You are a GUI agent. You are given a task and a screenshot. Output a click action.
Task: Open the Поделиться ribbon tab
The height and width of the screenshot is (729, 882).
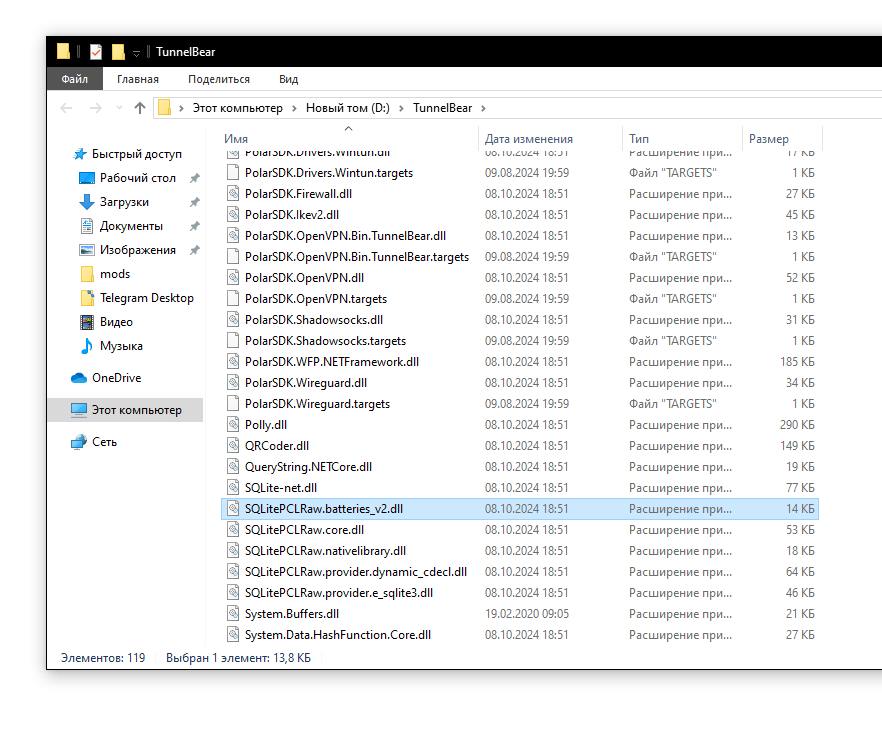tap(219, 79)
